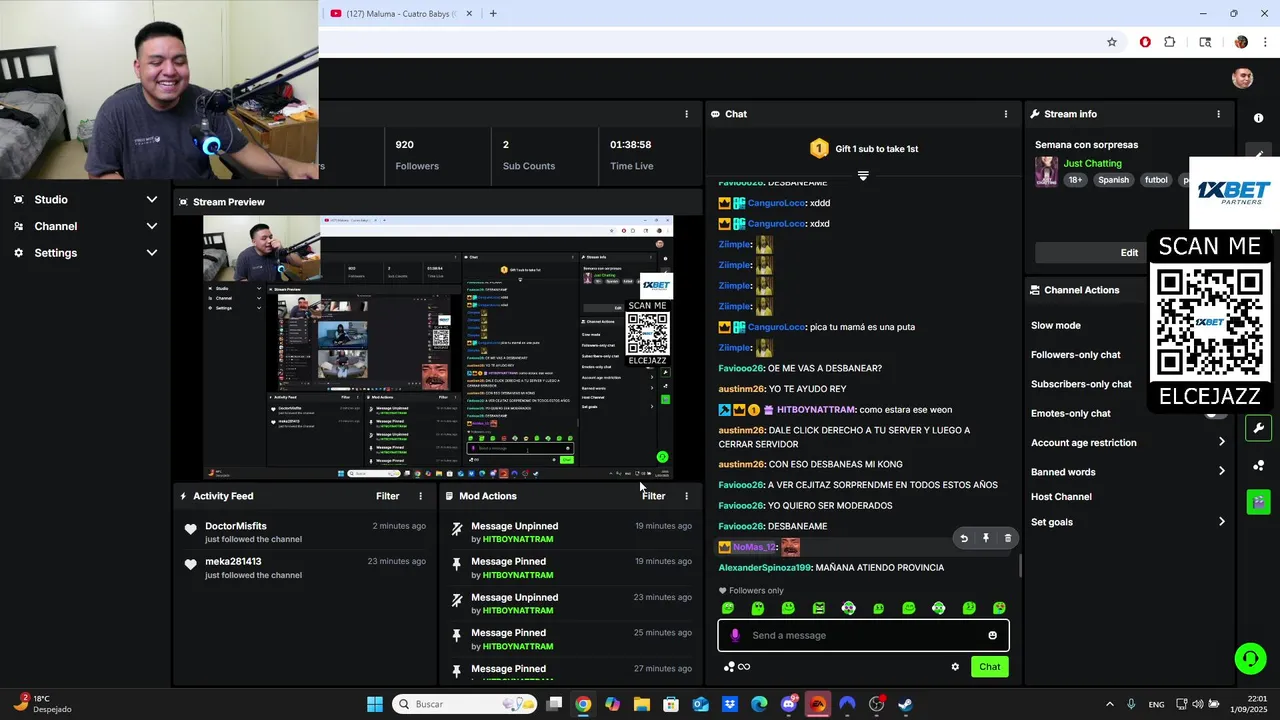This screenshot has width=1280, height=720.
Task: Click the Just Chatting category link
Action: (x=1092, y=163)
